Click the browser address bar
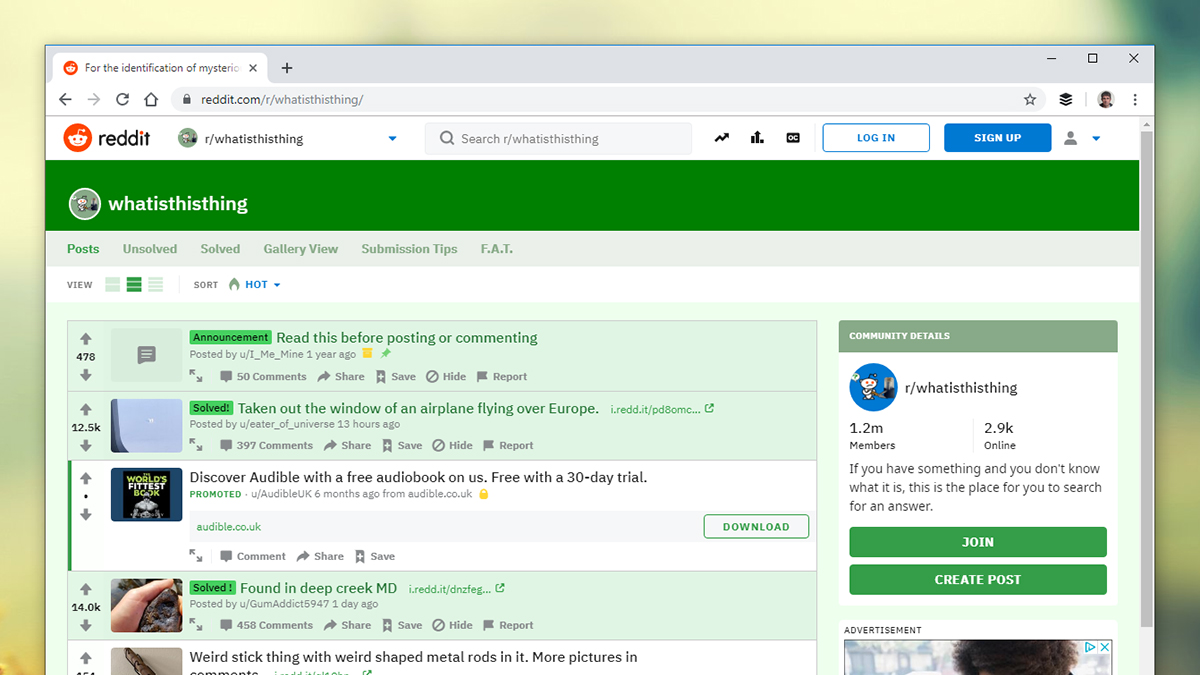1200x675 pixels. pyautogui.click(x=610, y=99)
